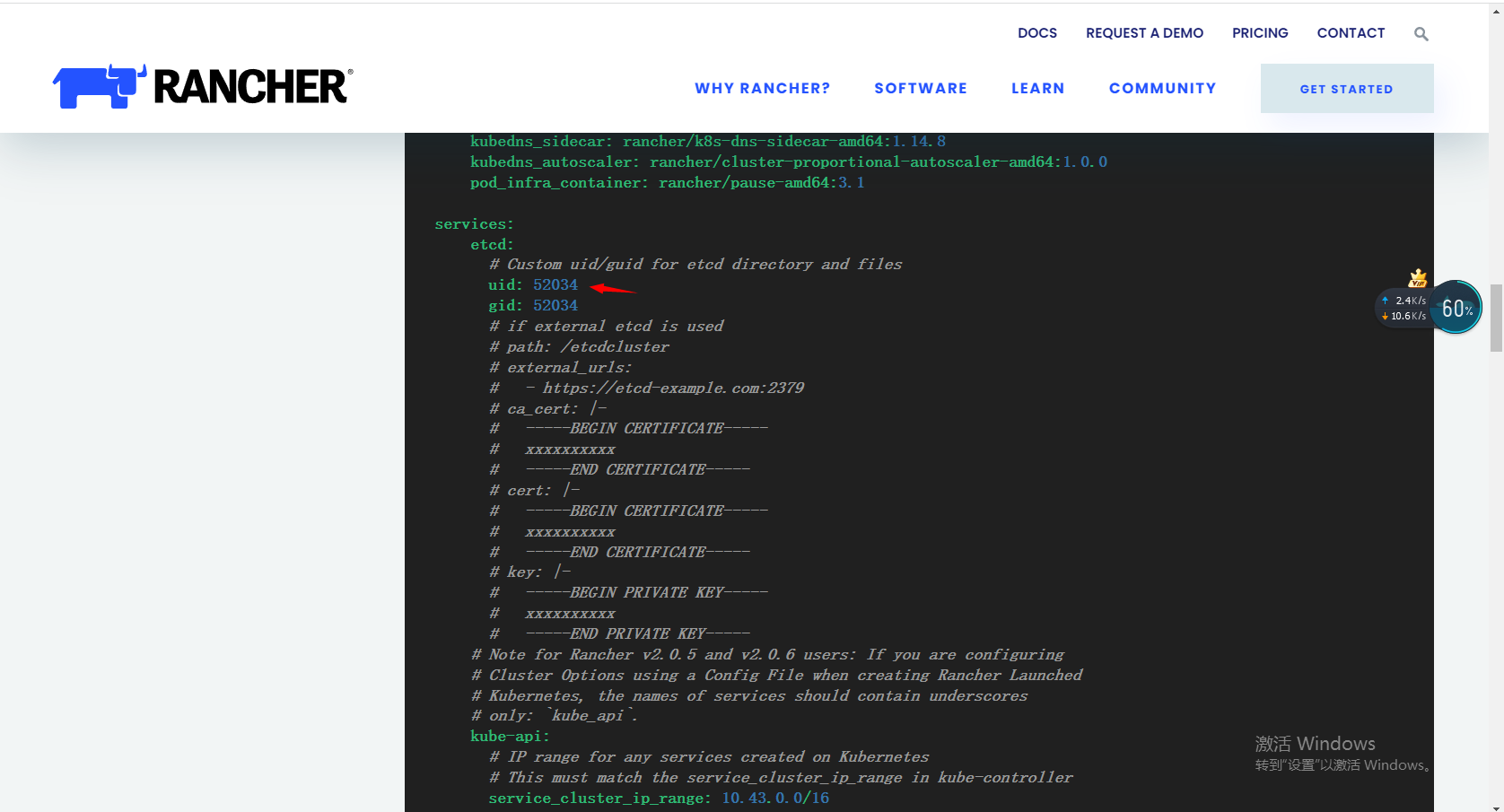Click the GET STARTED button

point(1346,88)
